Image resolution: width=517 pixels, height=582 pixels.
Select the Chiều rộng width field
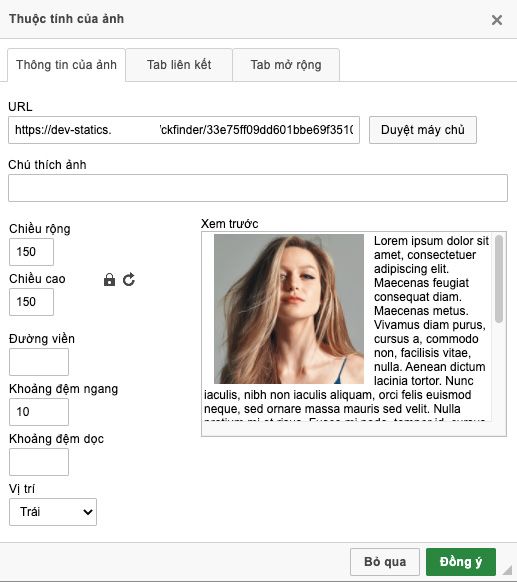pos(31,252)
